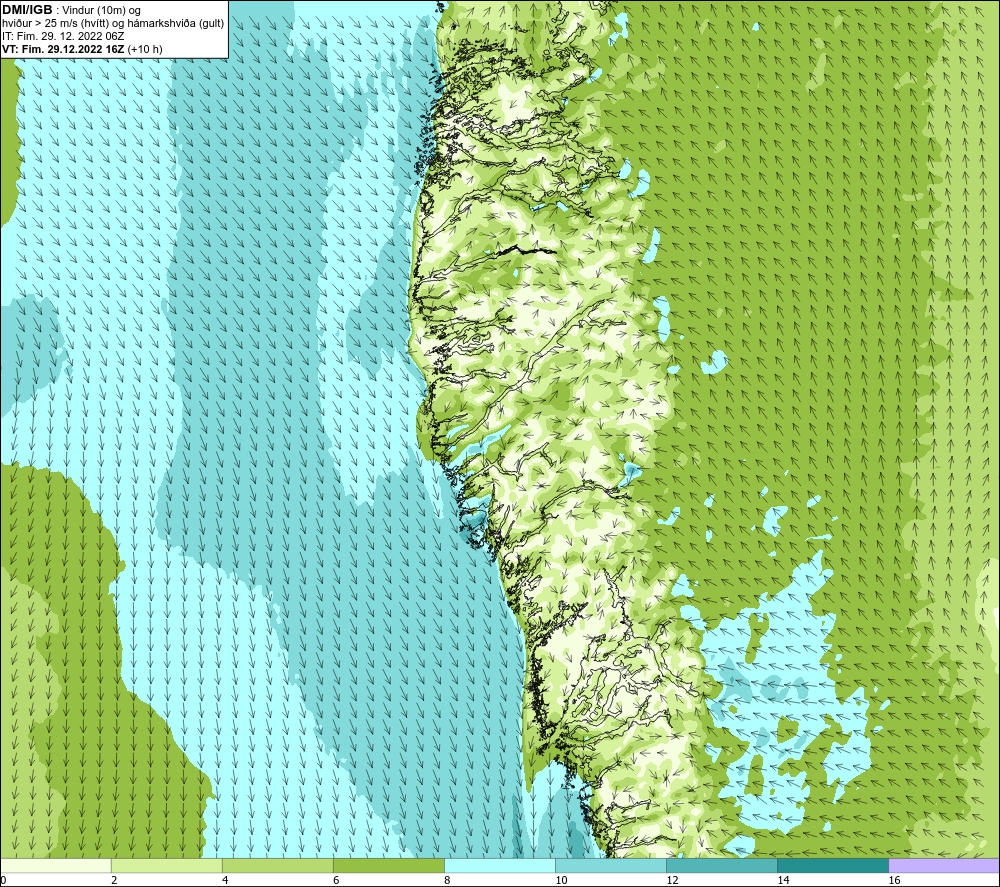Click the pale green 2-4 m/s legend swatch
1000x887 pixels.
point(167,866)
